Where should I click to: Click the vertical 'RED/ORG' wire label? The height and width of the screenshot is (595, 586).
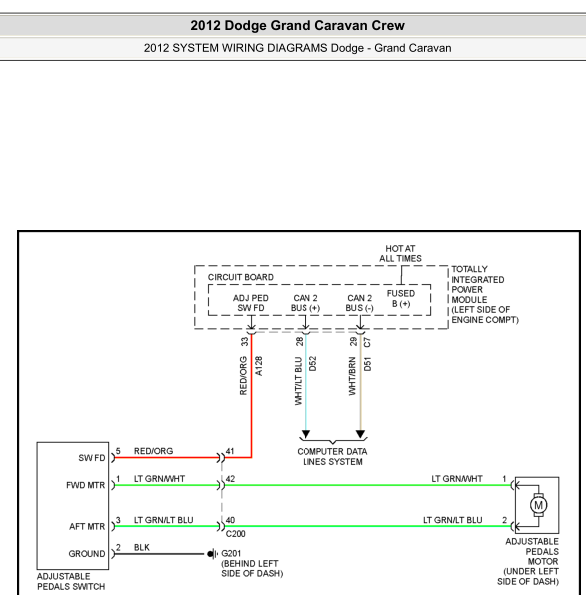tap(244, 376)
